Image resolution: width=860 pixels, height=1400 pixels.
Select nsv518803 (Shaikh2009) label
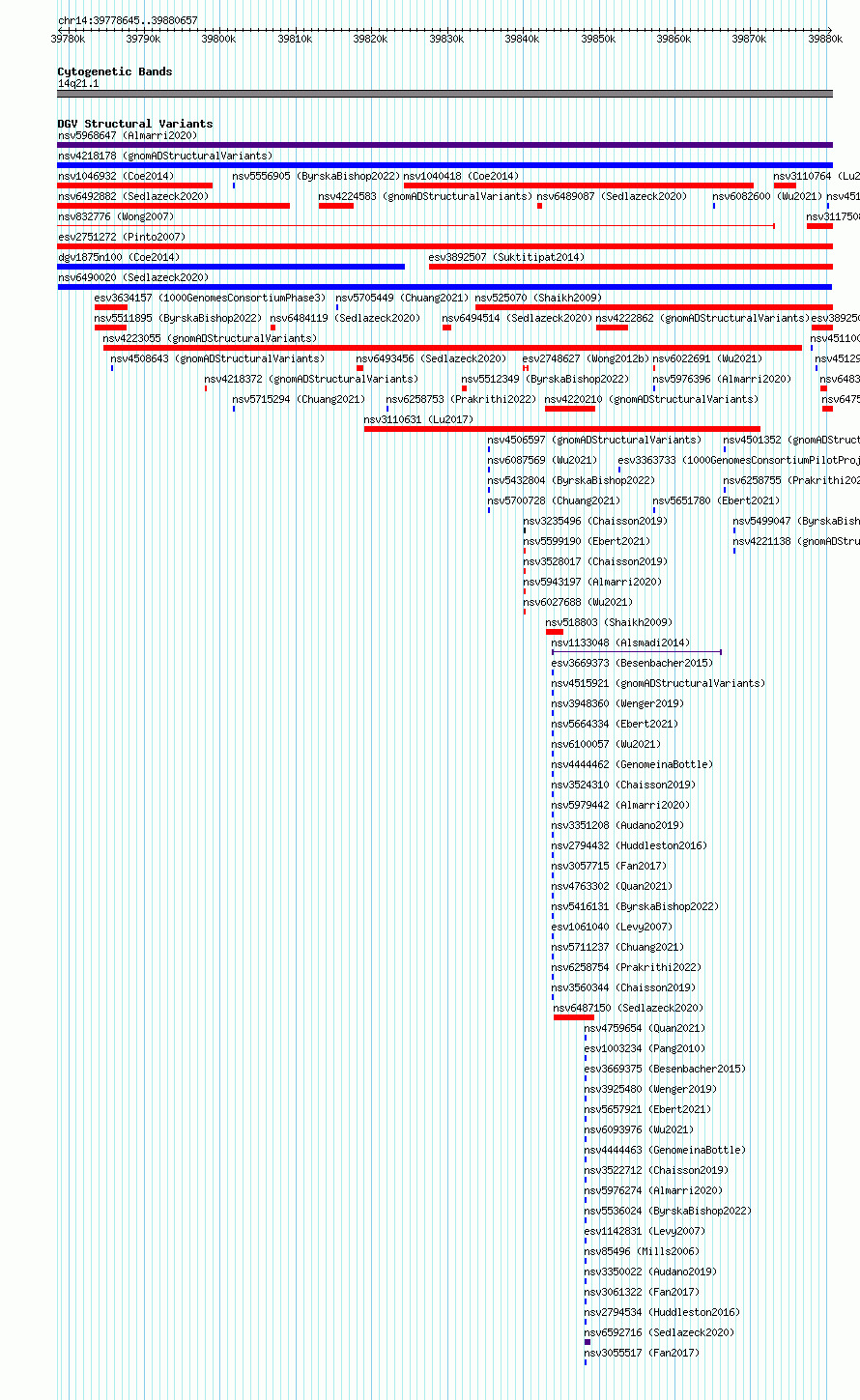[610, 622]
